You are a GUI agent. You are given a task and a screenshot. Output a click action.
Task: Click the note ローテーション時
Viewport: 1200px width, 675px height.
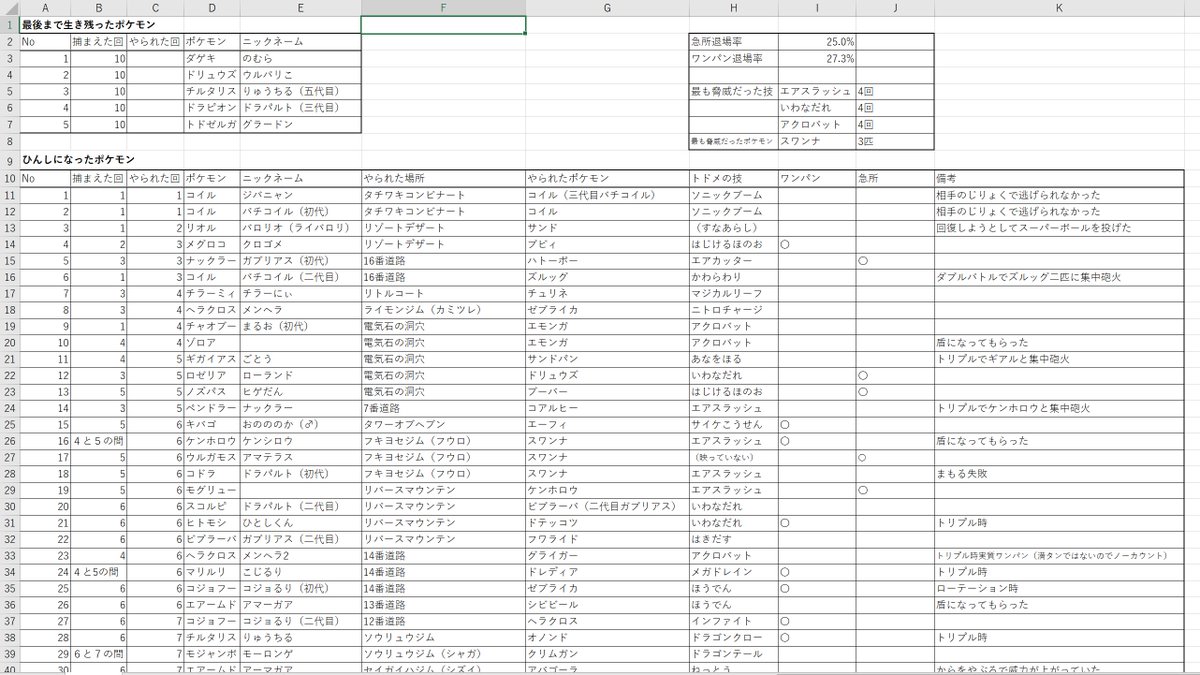coord(1059,589)
